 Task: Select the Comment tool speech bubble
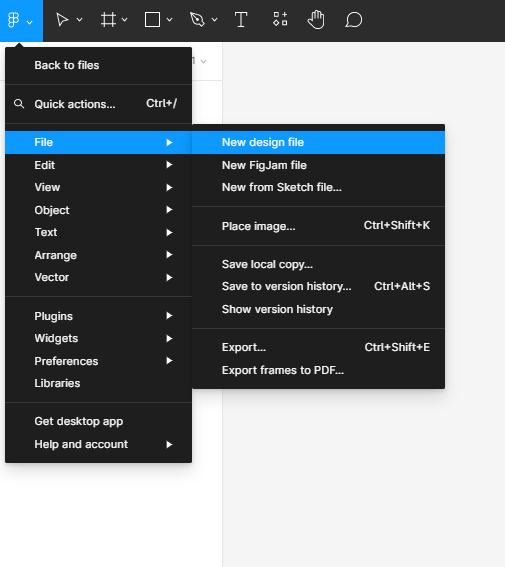coord(354,20)
